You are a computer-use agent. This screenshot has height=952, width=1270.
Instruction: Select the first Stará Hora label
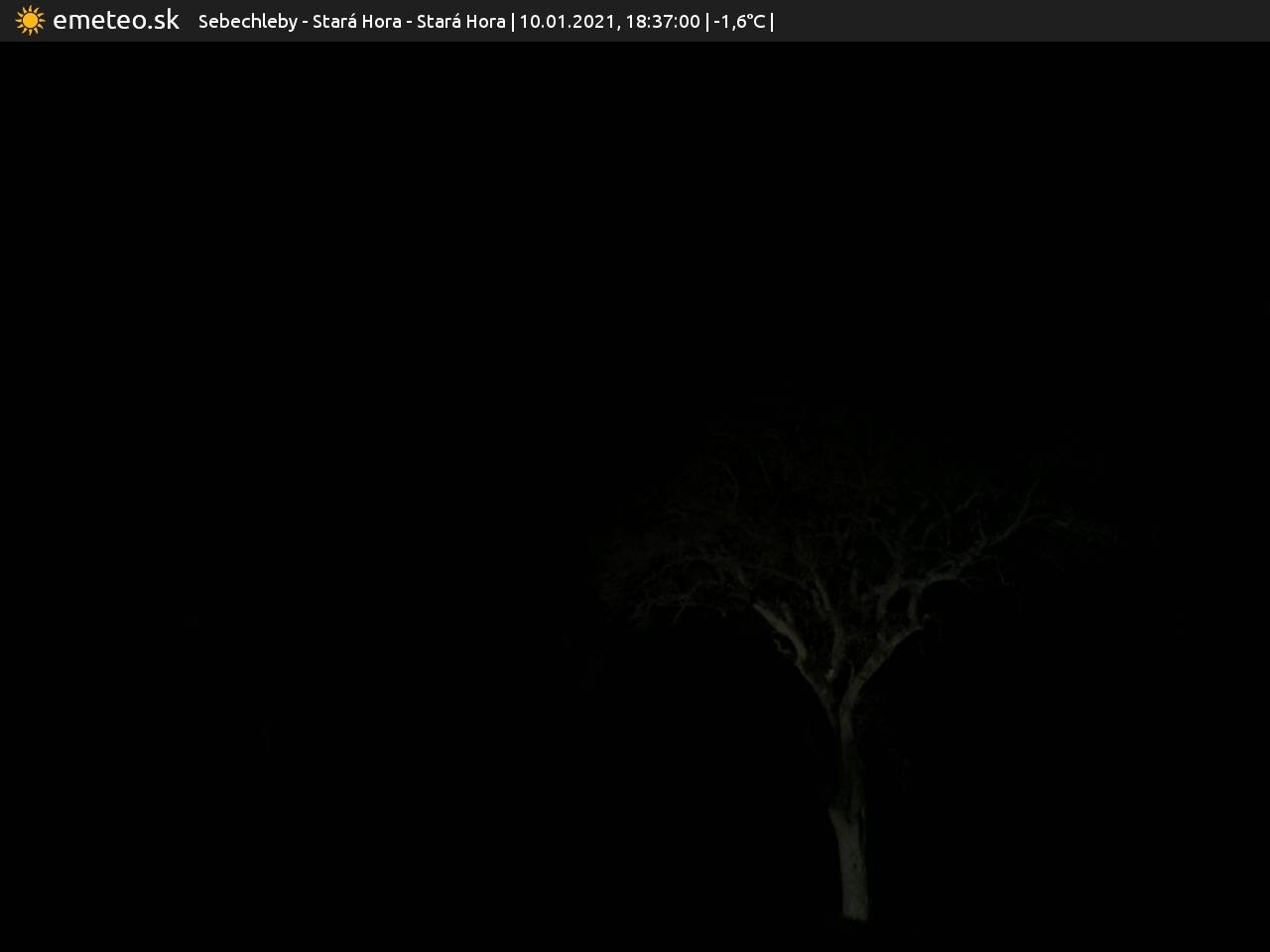356,21
